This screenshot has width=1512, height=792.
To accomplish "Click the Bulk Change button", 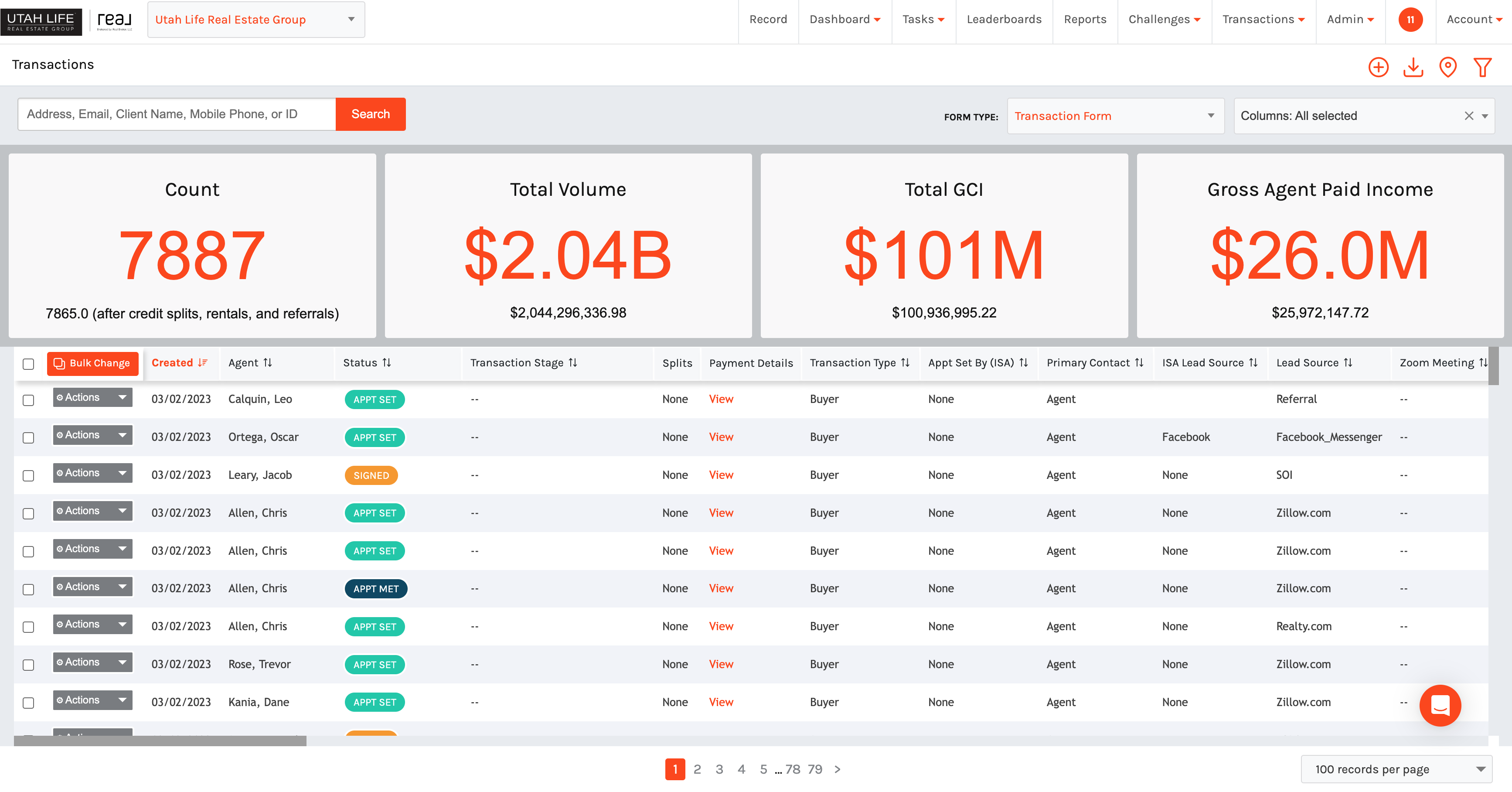I will (92, 363).
